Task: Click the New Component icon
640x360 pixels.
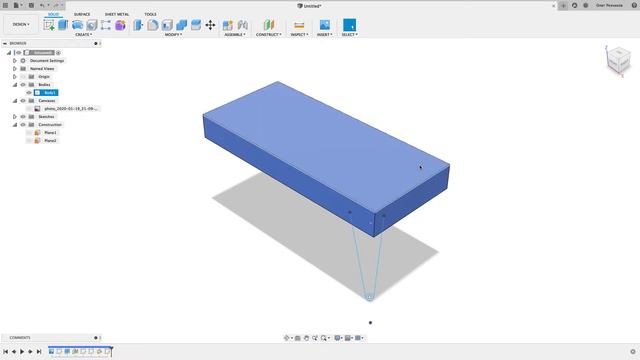Action: (x=228, y=25)
